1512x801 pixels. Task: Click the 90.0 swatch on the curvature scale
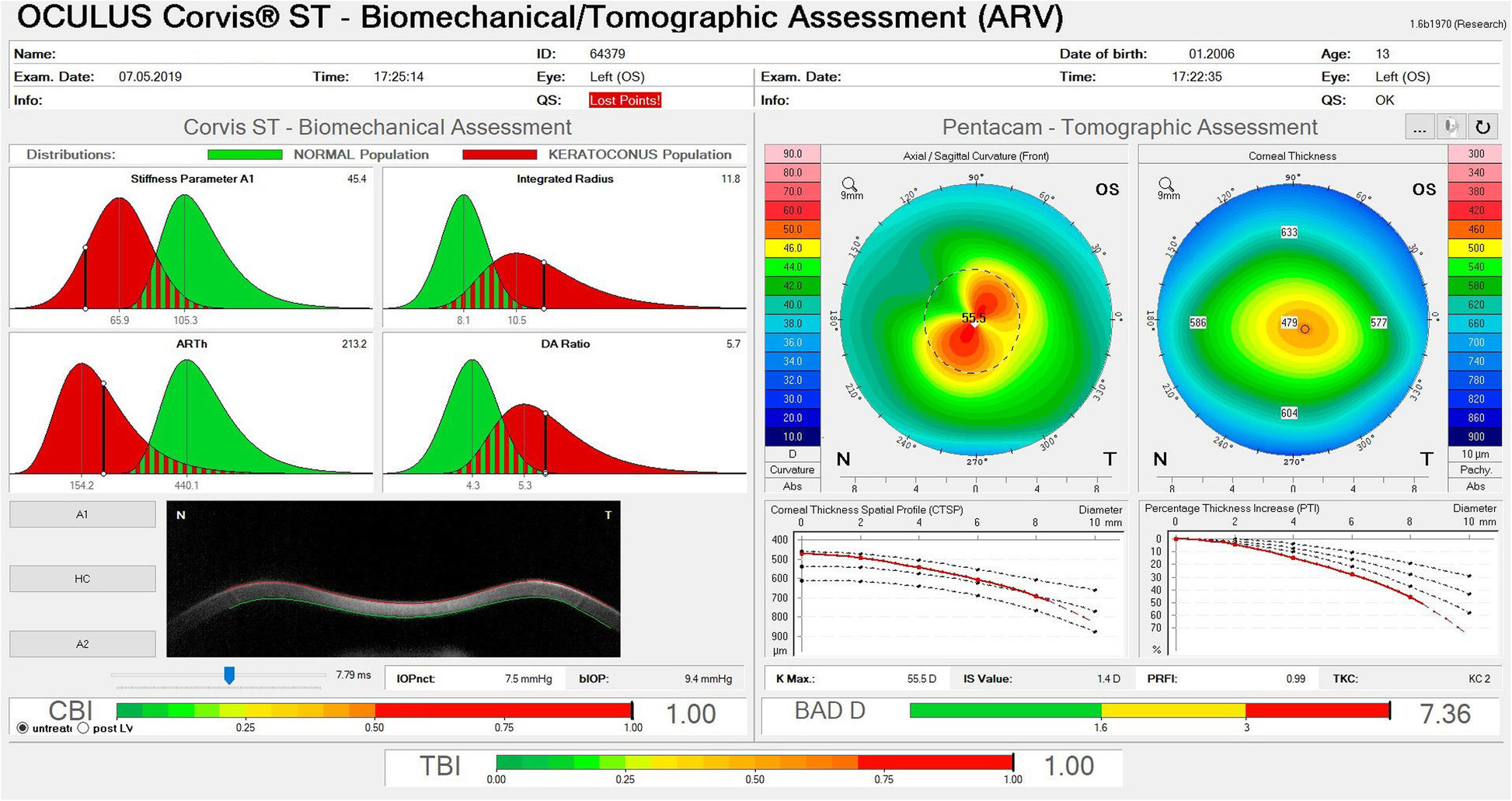(793, 154)
